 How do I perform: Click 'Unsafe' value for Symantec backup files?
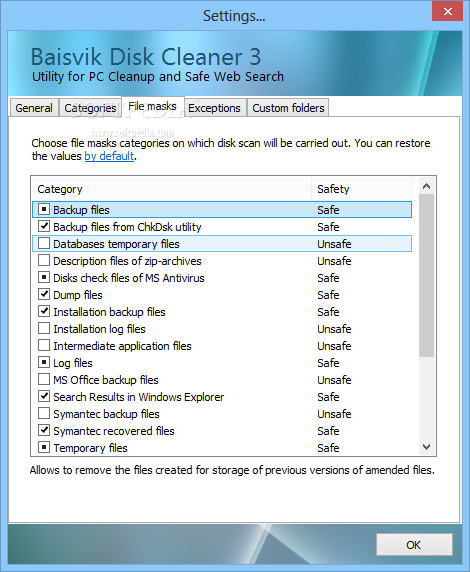(x=334, y=414)
